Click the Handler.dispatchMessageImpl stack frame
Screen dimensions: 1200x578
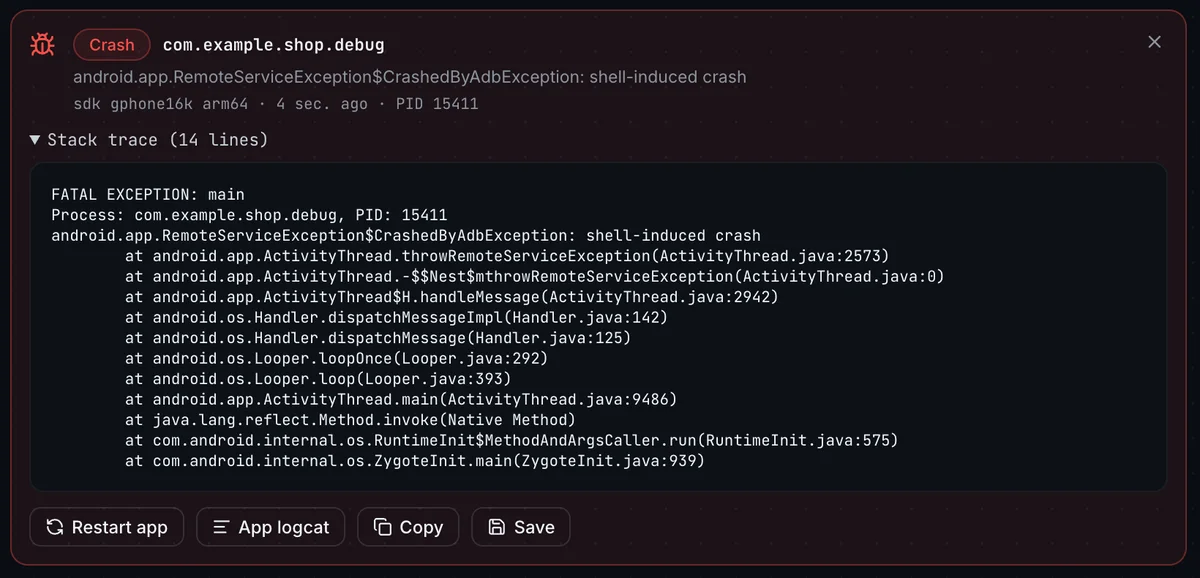397,318
